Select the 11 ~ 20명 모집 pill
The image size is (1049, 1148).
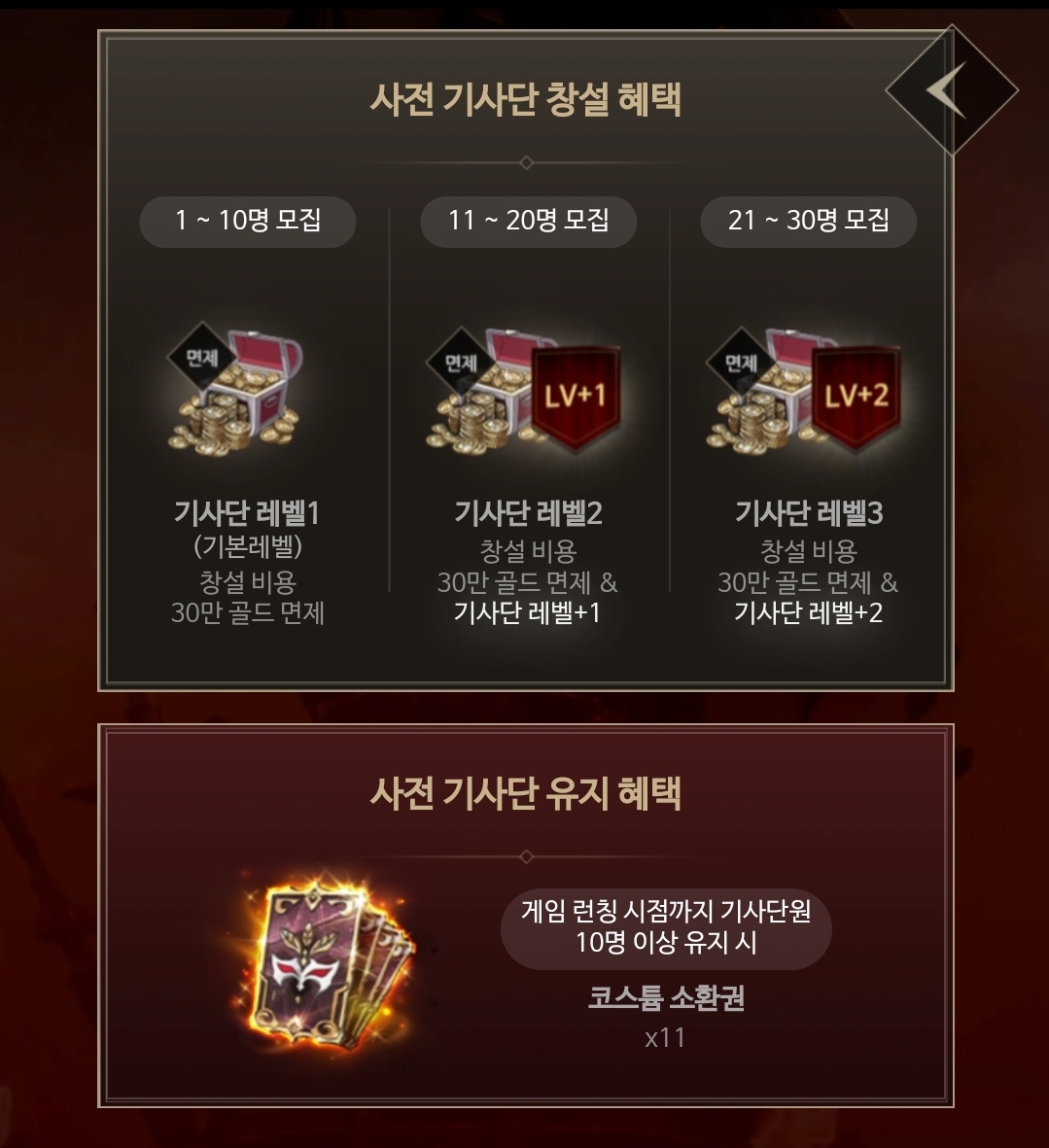[x=529, y=221]
